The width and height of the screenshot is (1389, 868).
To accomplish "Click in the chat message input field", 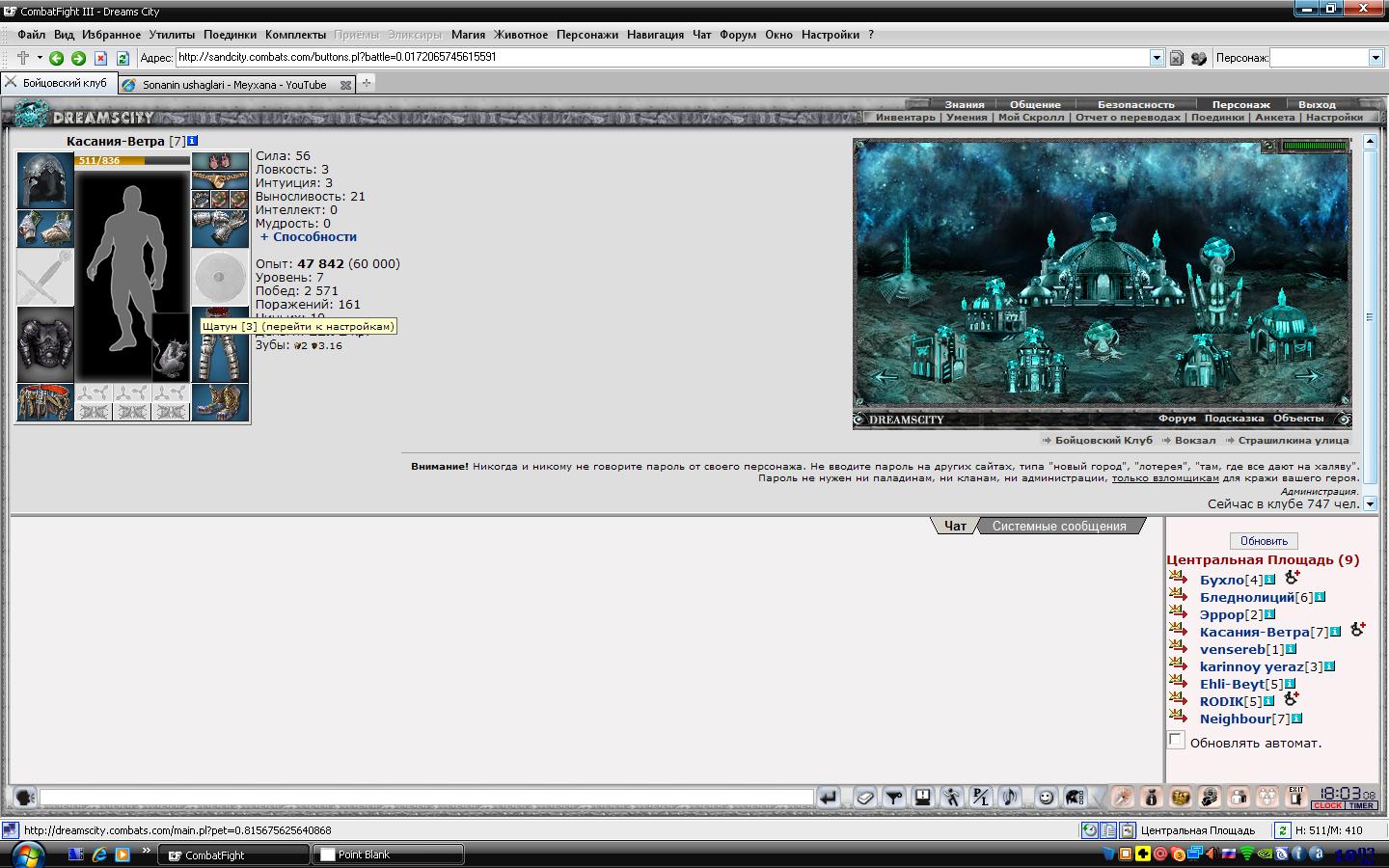I will point(426,798).
